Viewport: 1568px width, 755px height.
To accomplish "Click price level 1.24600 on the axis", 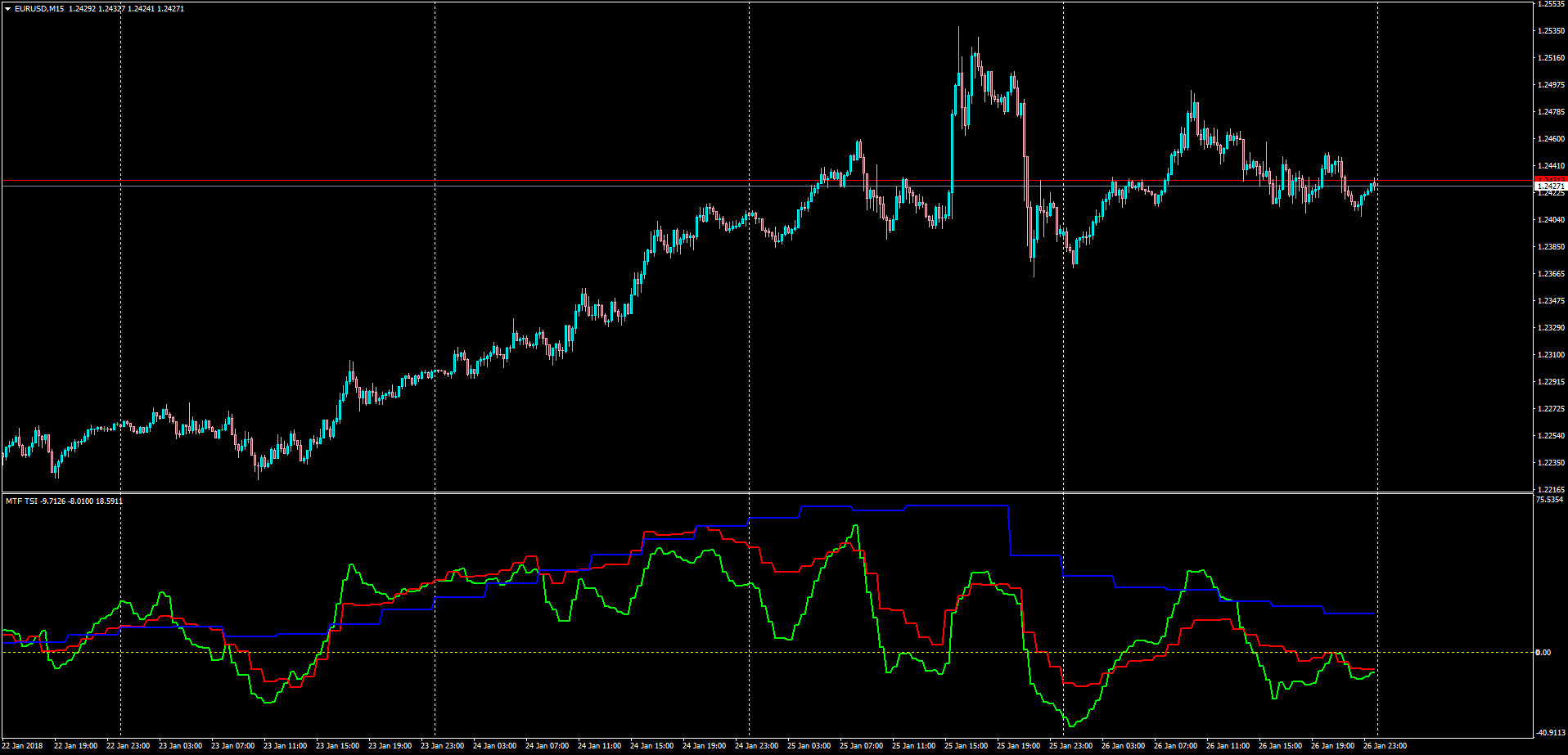I will point(1552,139).
